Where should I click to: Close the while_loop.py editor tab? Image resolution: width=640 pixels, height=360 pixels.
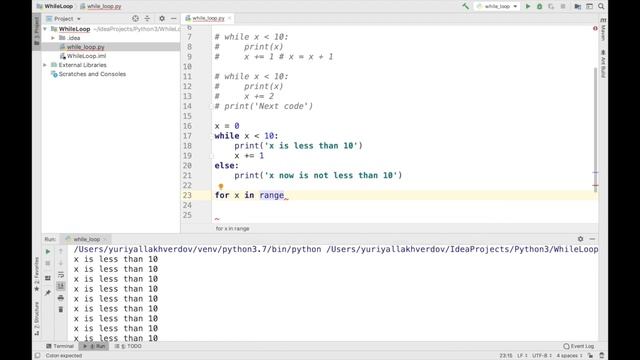click(229, 18)
